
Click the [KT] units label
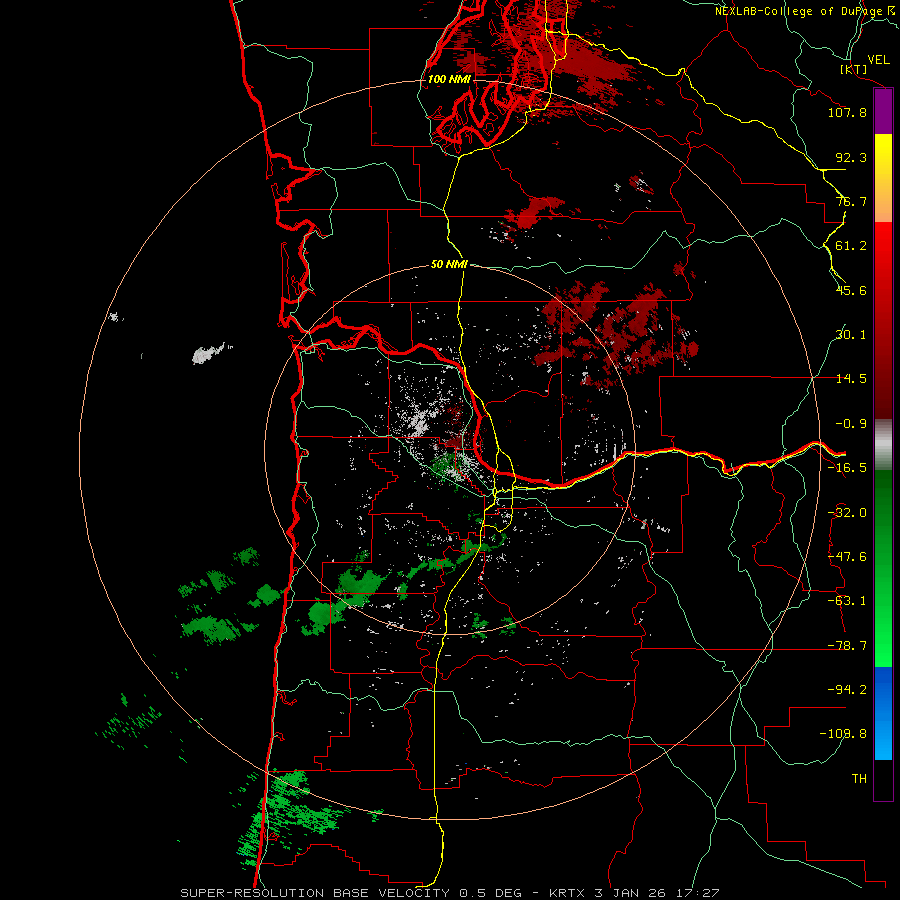tap(854, 69)
